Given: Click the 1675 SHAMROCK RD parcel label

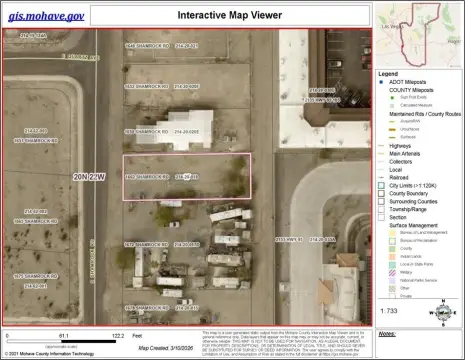Looking at the screenshot, I should pos(36,276).
